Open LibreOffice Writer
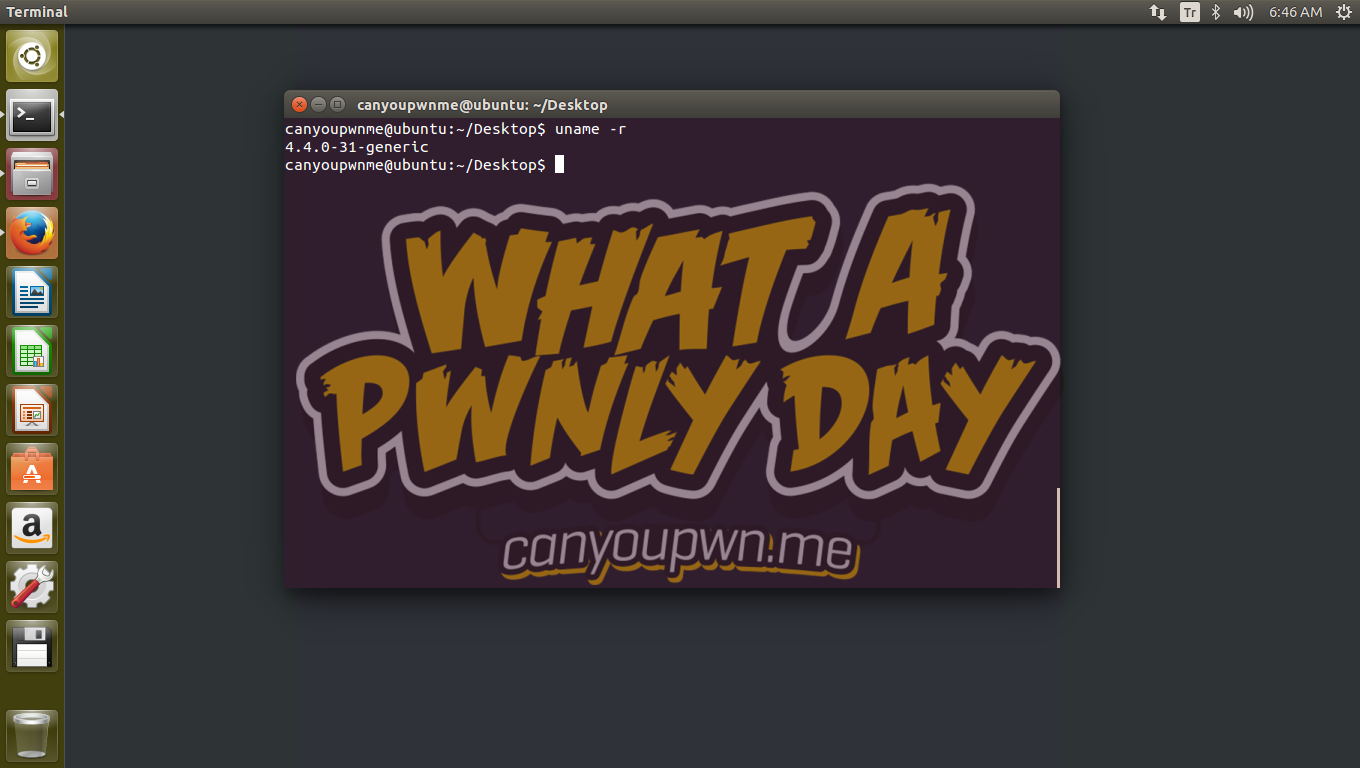1360x768 pixels. (x=32, y=292)
